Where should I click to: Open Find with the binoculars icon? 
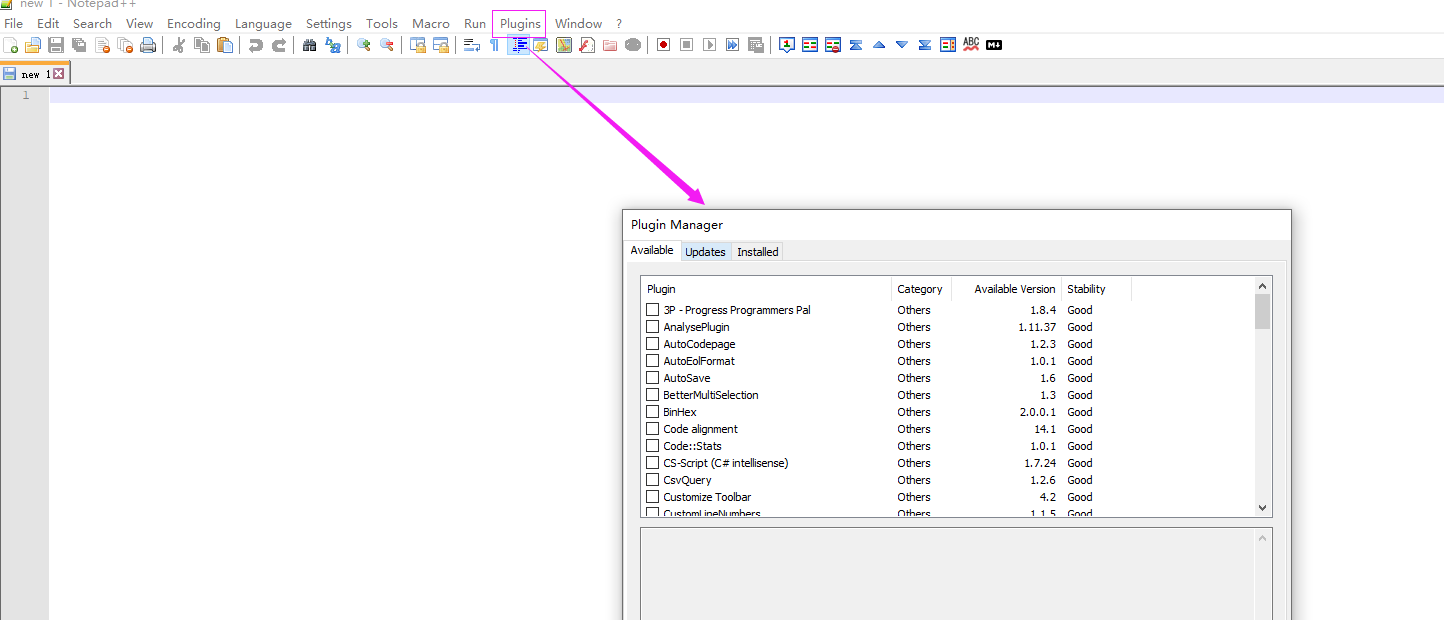coord(309,45)
